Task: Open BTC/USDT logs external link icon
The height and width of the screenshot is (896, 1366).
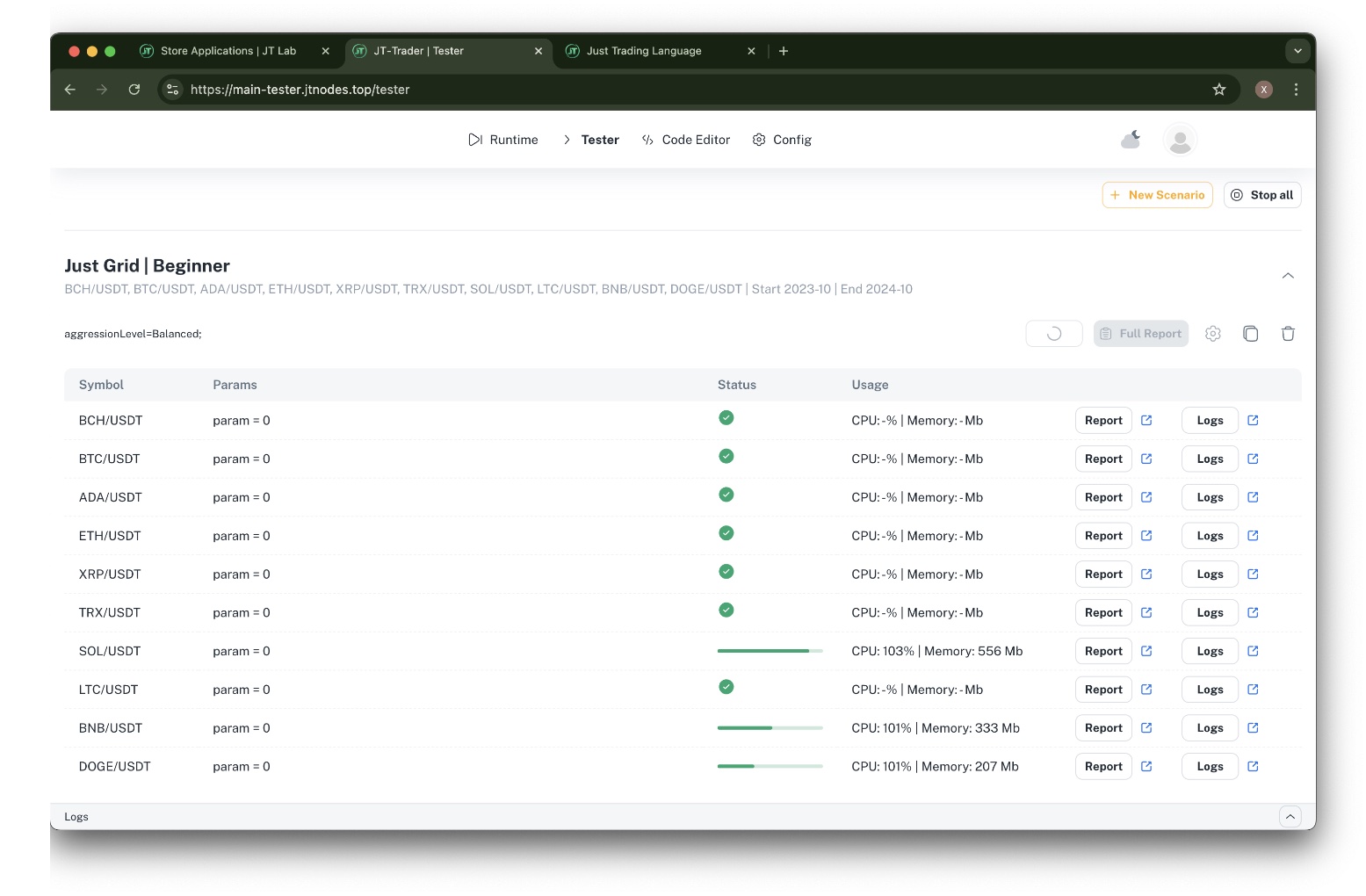Action: [1253, 459]
